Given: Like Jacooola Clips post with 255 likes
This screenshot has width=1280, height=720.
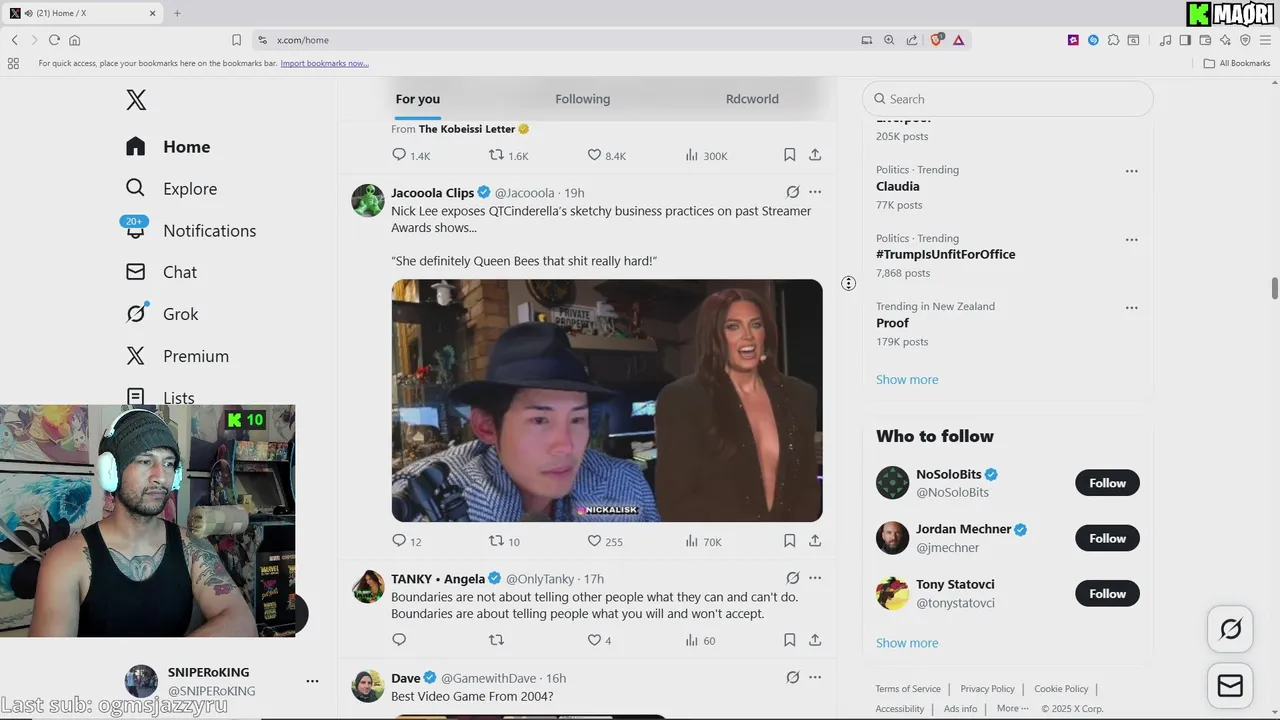Looking at the screenshot, I should 605,541.
